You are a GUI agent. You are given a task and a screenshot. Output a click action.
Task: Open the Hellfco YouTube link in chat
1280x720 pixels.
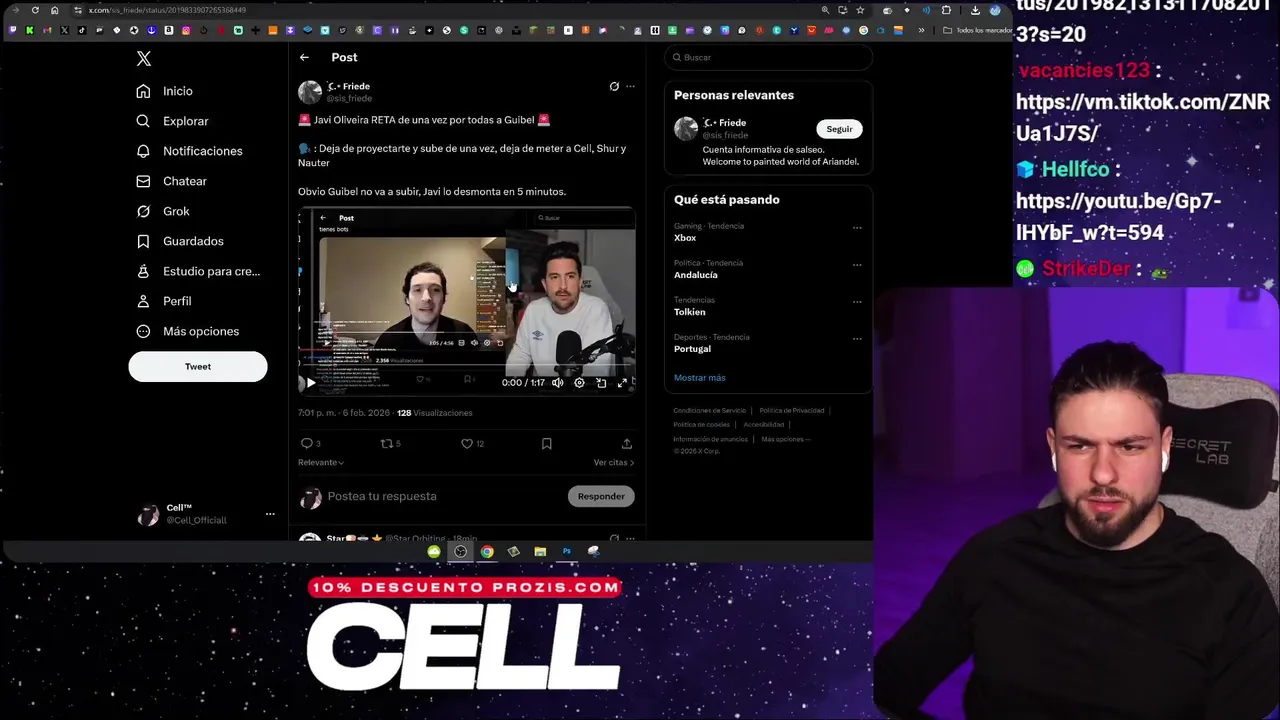(x=1118, y=217)
